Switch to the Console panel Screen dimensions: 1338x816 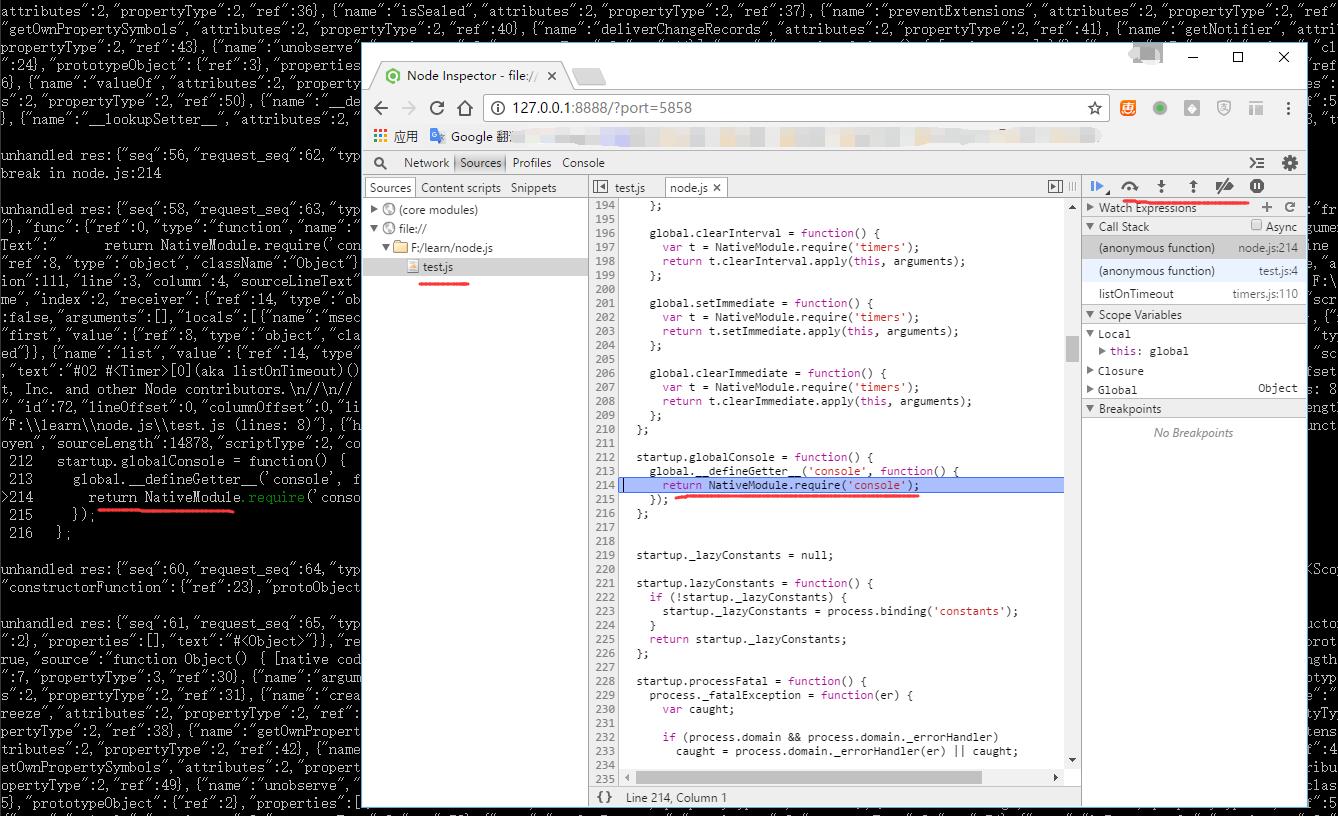[583, 163]
